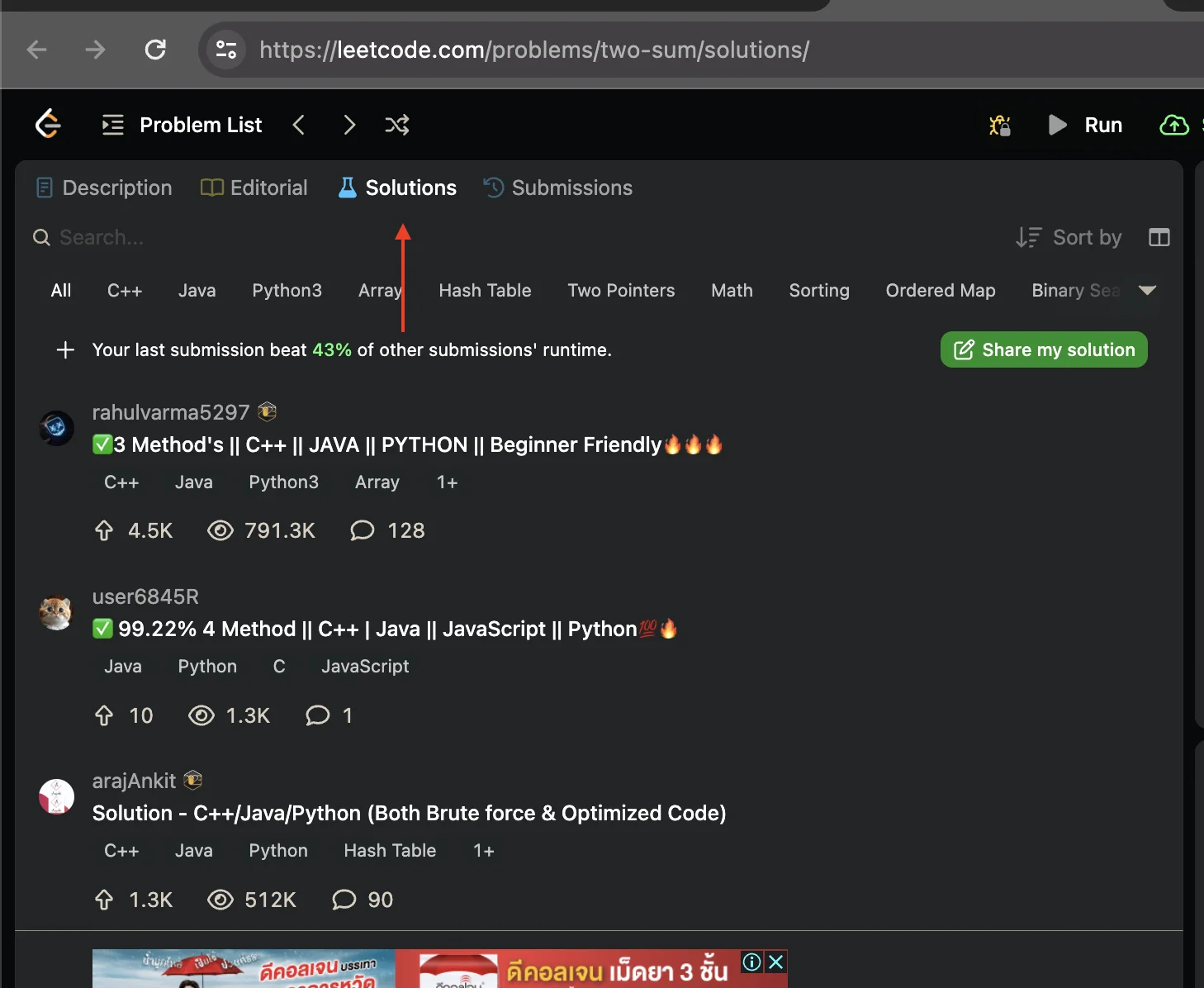Open comments on user6845R's solution
The height and width of the screenshot is (988, 1204).
click(x=329, y=715)
